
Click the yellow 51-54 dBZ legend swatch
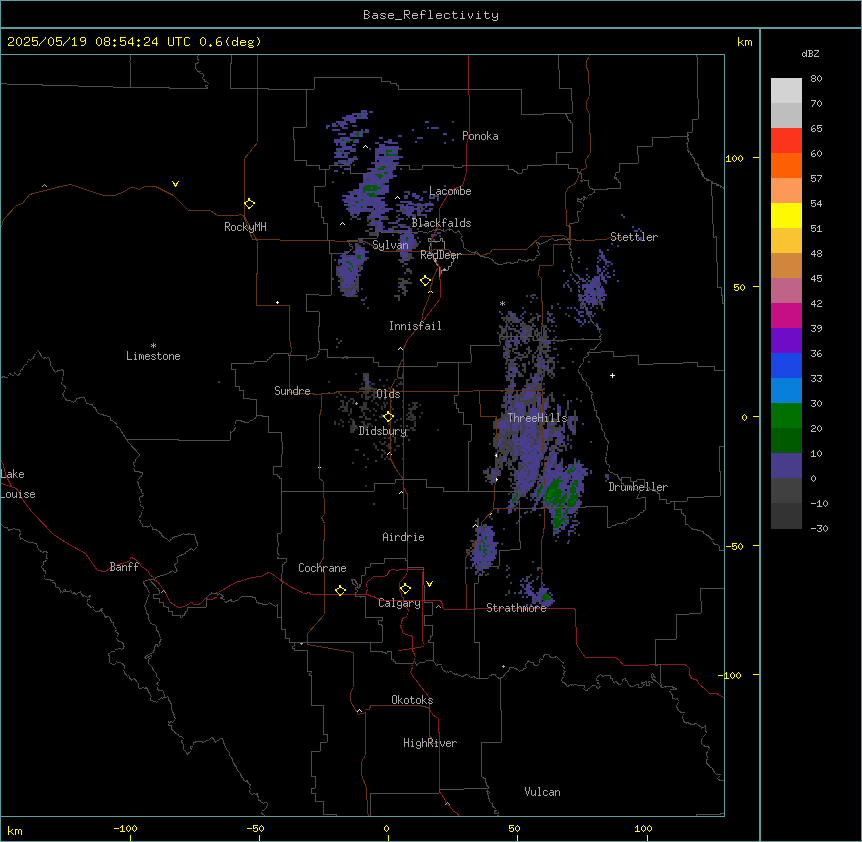click(x=786, y=215)
